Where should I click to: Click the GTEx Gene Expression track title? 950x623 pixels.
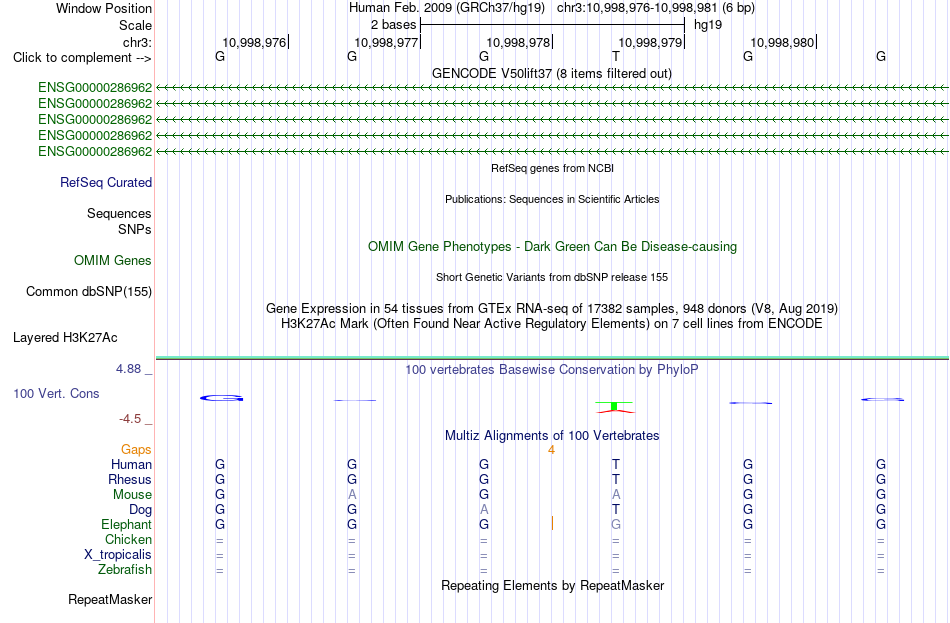[x=552, y=308]
